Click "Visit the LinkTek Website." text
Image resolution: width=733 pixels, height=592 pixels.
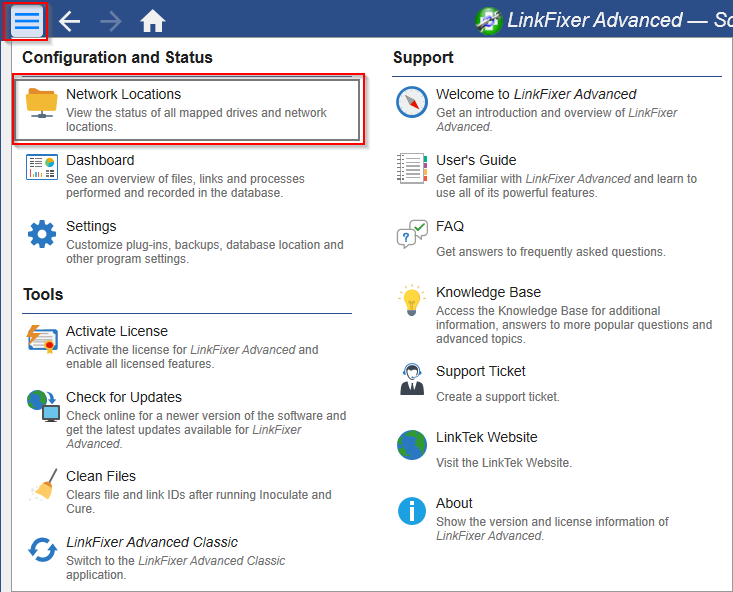pos(504,462)
